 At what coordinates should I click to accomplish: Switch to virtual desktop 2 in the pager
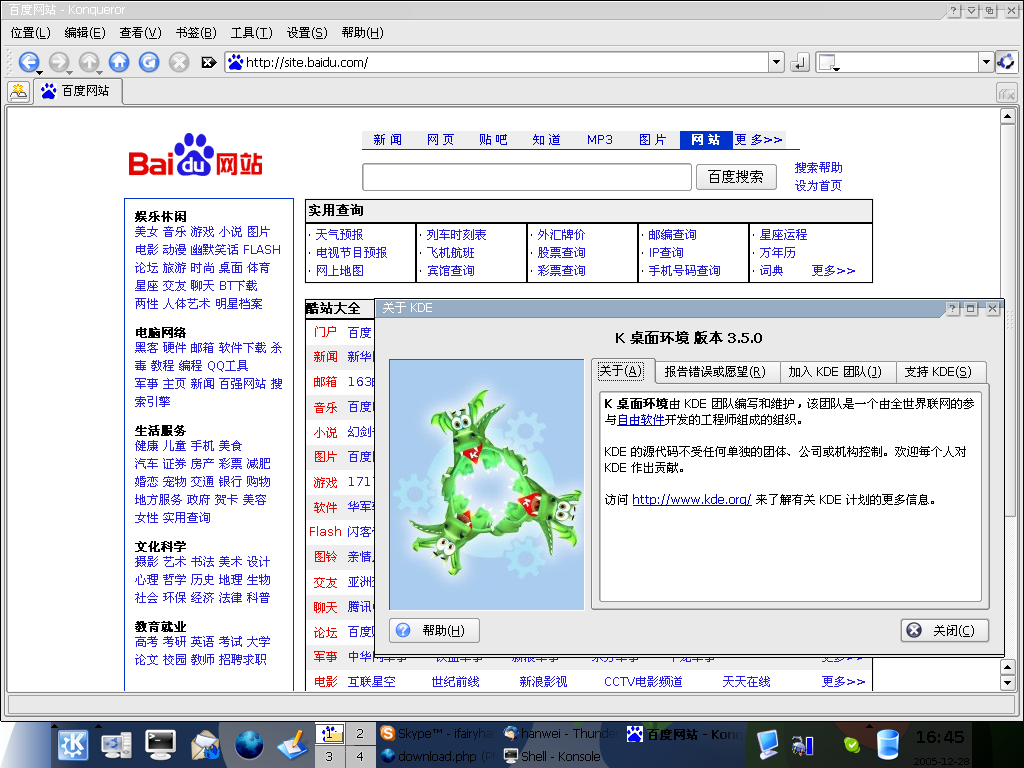pyautogui.click(x=360, y=733)
